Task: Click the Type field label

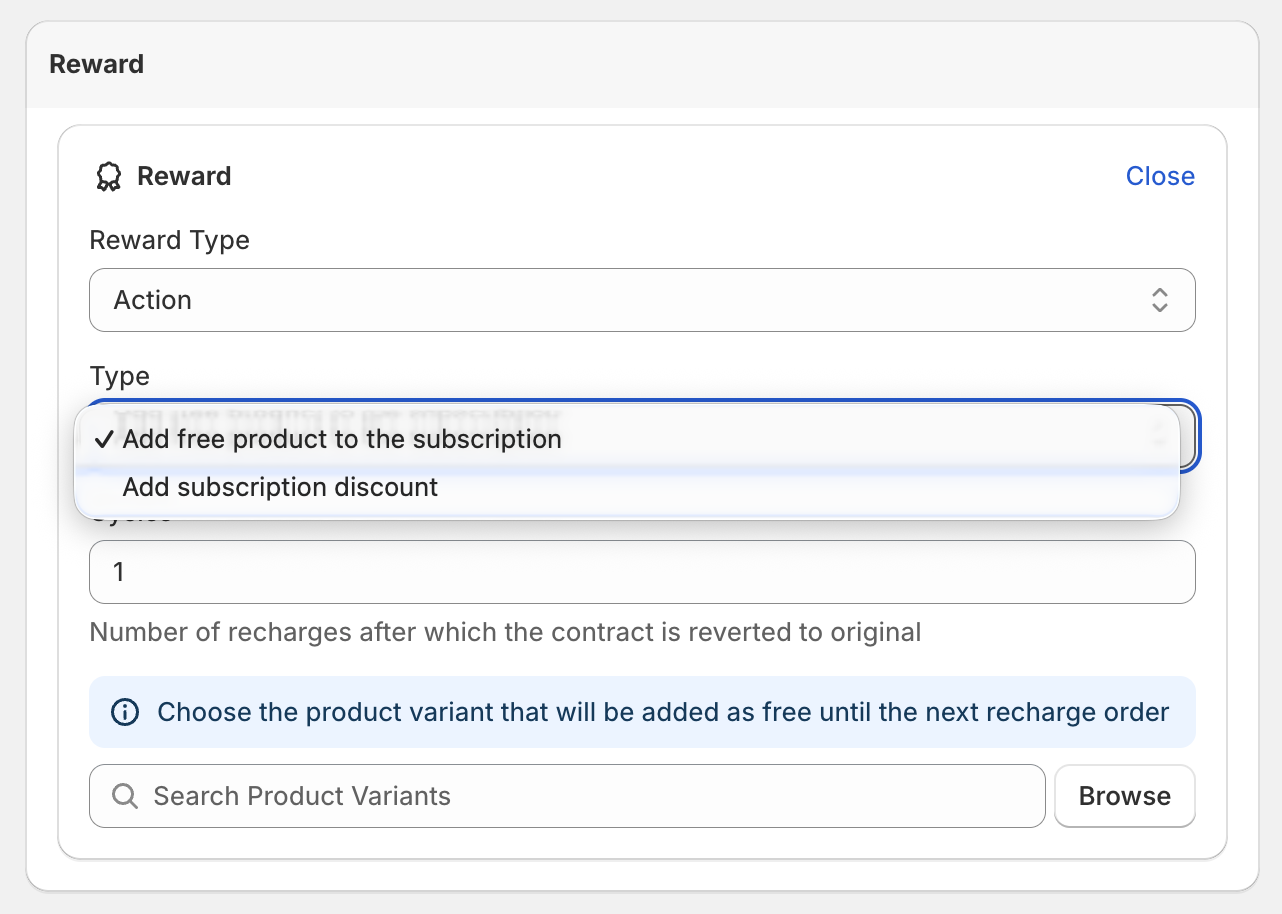Action: tap(119, 376)
